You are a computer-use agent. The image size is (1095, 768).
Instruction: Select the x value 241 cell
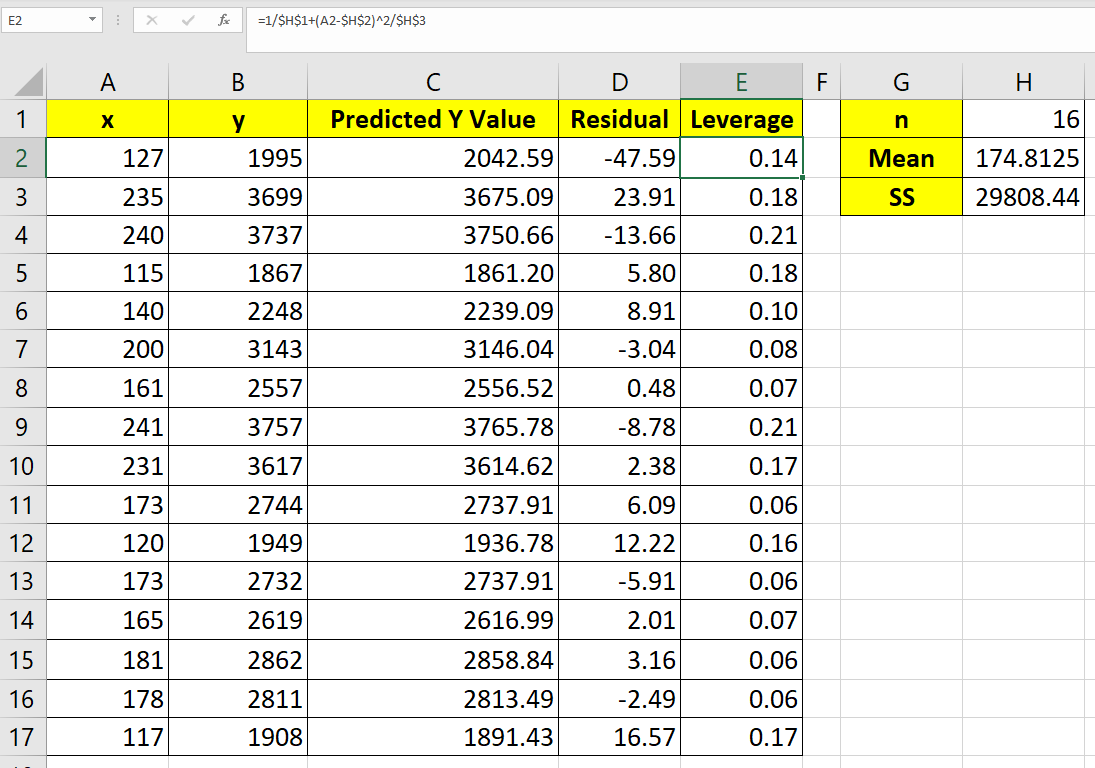tap(108, 427)
